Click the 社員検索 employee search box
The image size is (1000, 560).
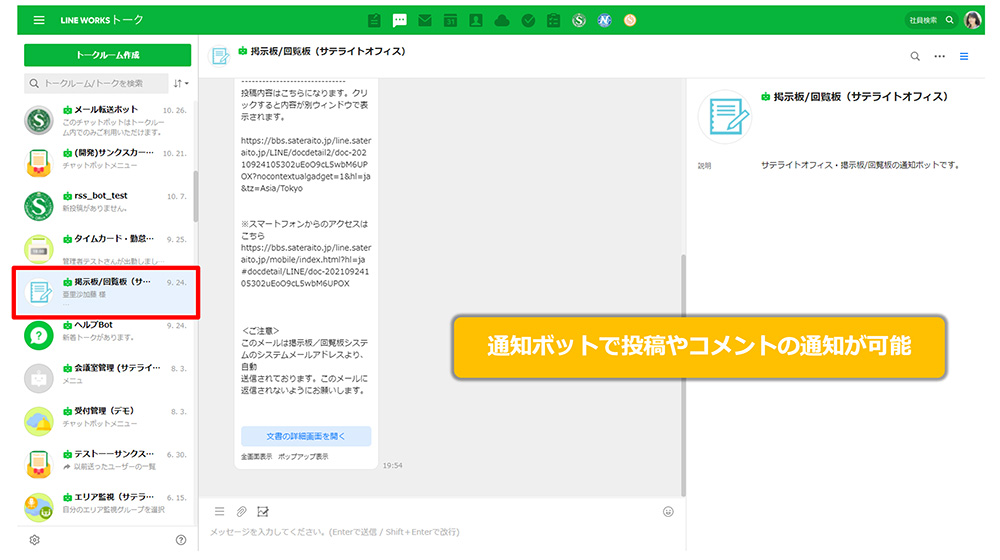931,20
